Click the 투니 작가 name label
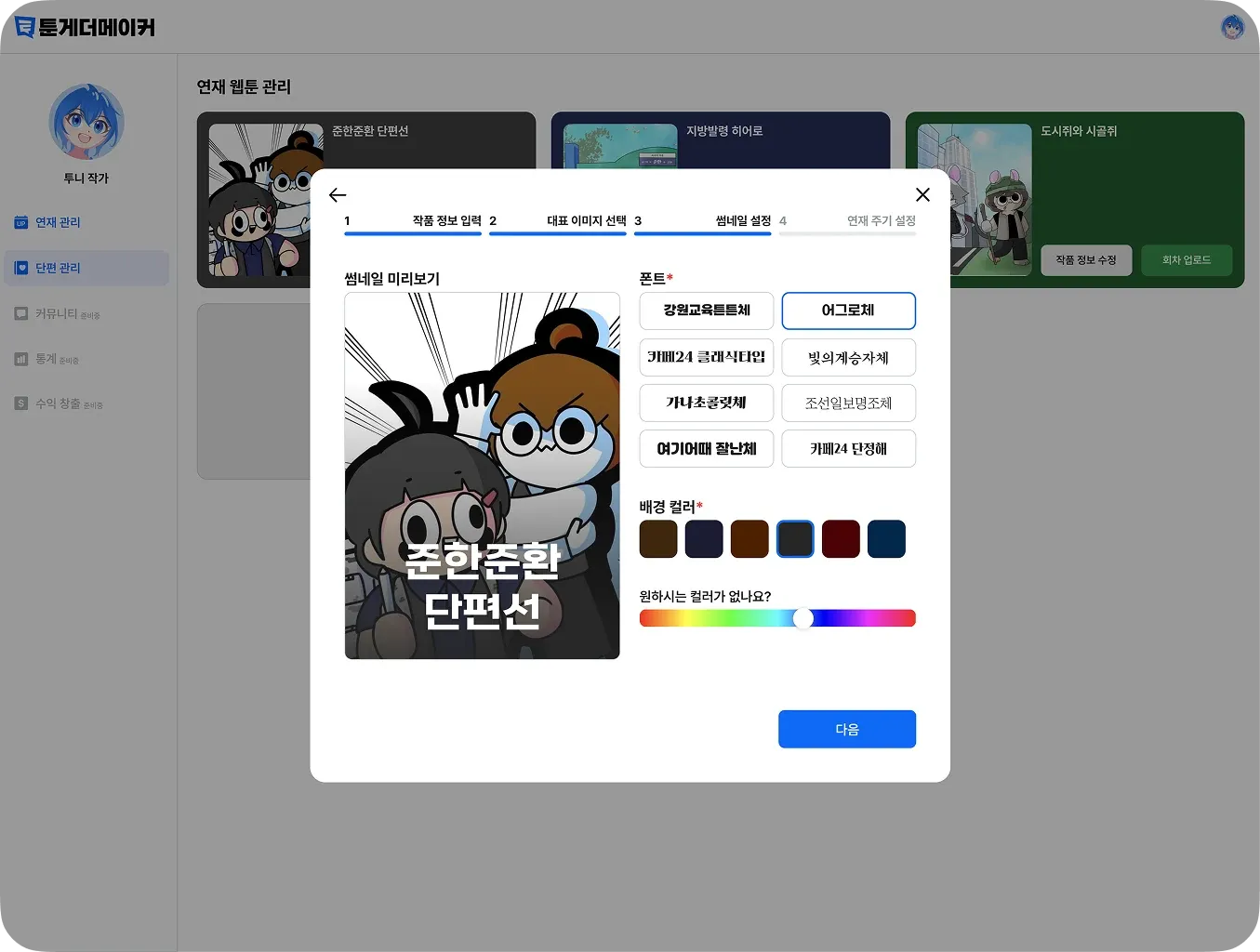The width and height of the screenshot is (1260, 952). 86,178
